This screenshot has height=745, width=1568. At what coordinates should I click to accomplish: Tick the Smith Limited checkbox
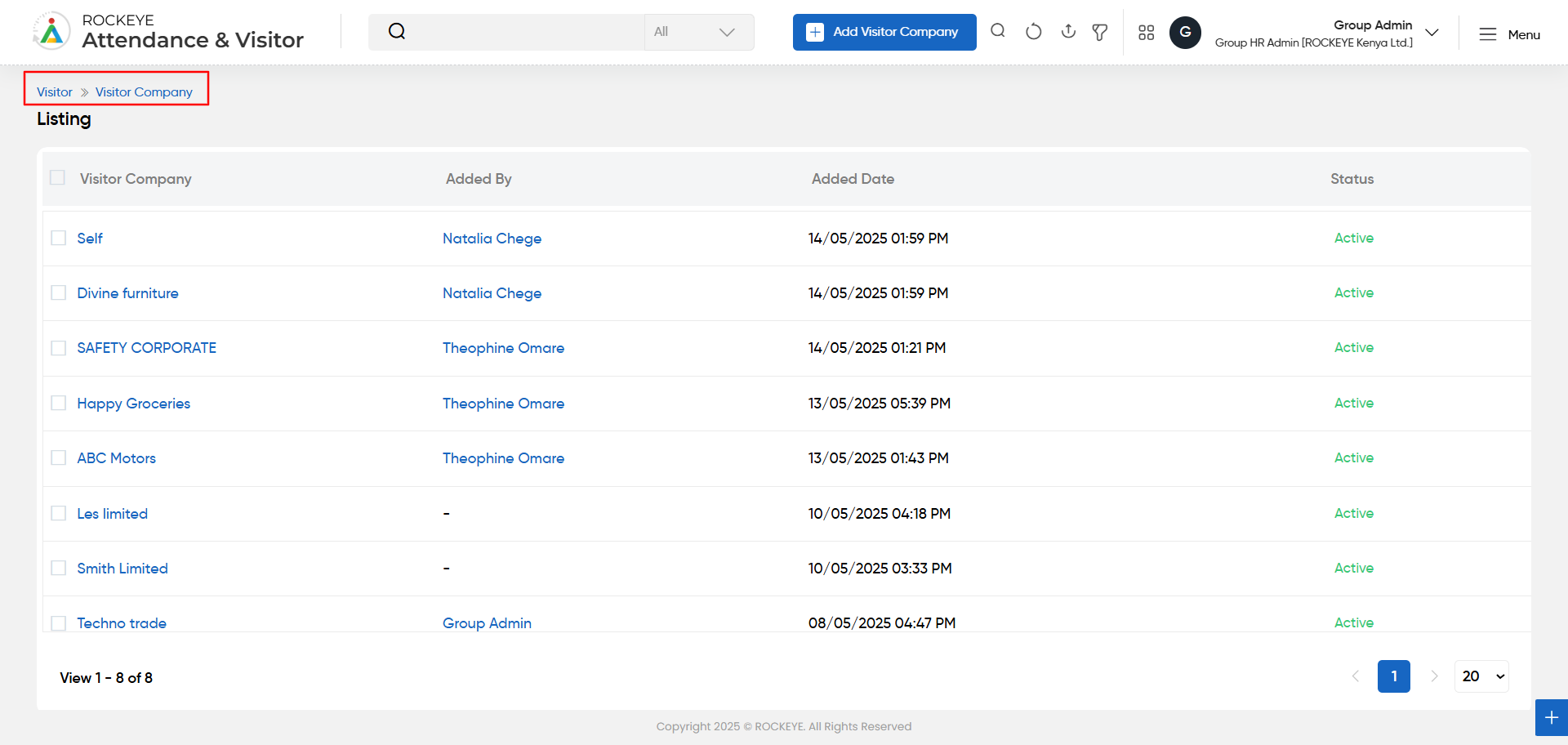58,568
